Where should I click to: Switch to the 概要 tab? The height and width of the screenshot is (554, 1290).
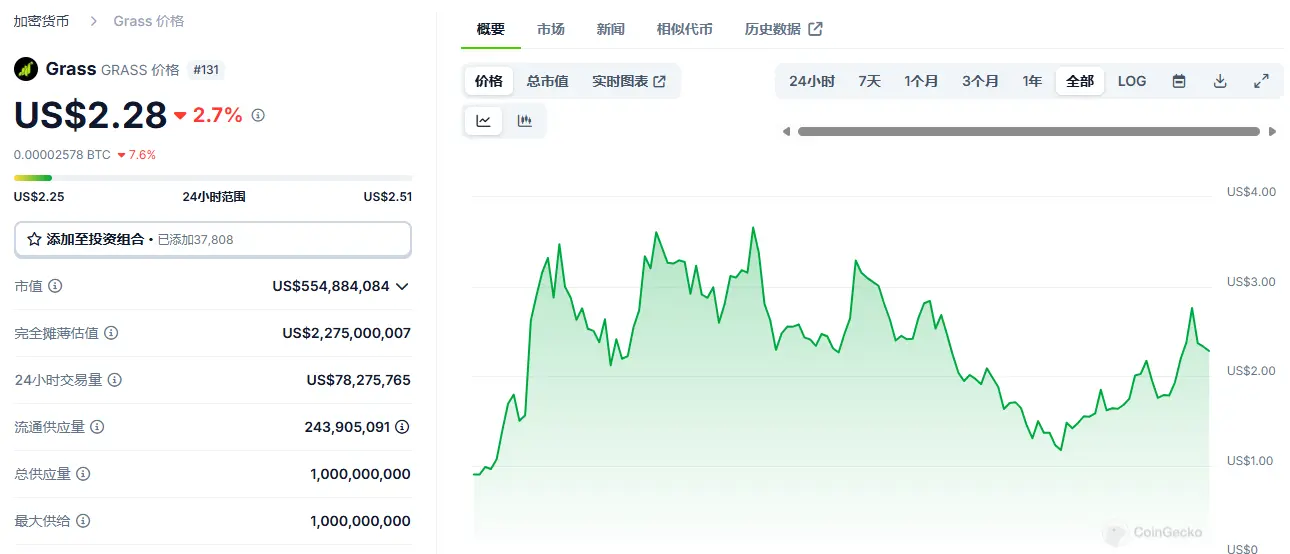coord(491,29)
